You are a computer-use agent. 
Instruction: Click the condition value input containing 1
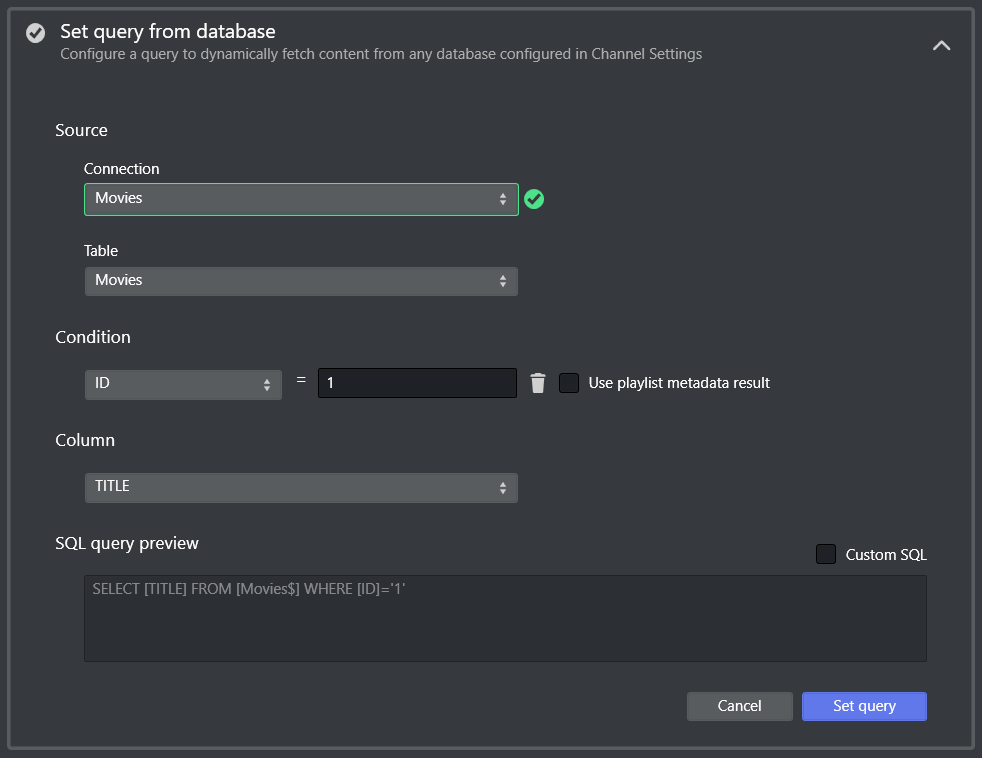(416, 383)
